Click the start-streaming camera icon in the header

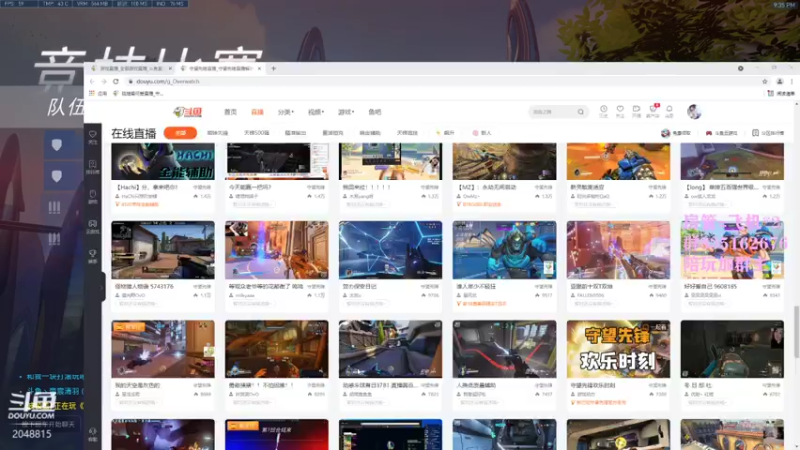coord(636,111)
